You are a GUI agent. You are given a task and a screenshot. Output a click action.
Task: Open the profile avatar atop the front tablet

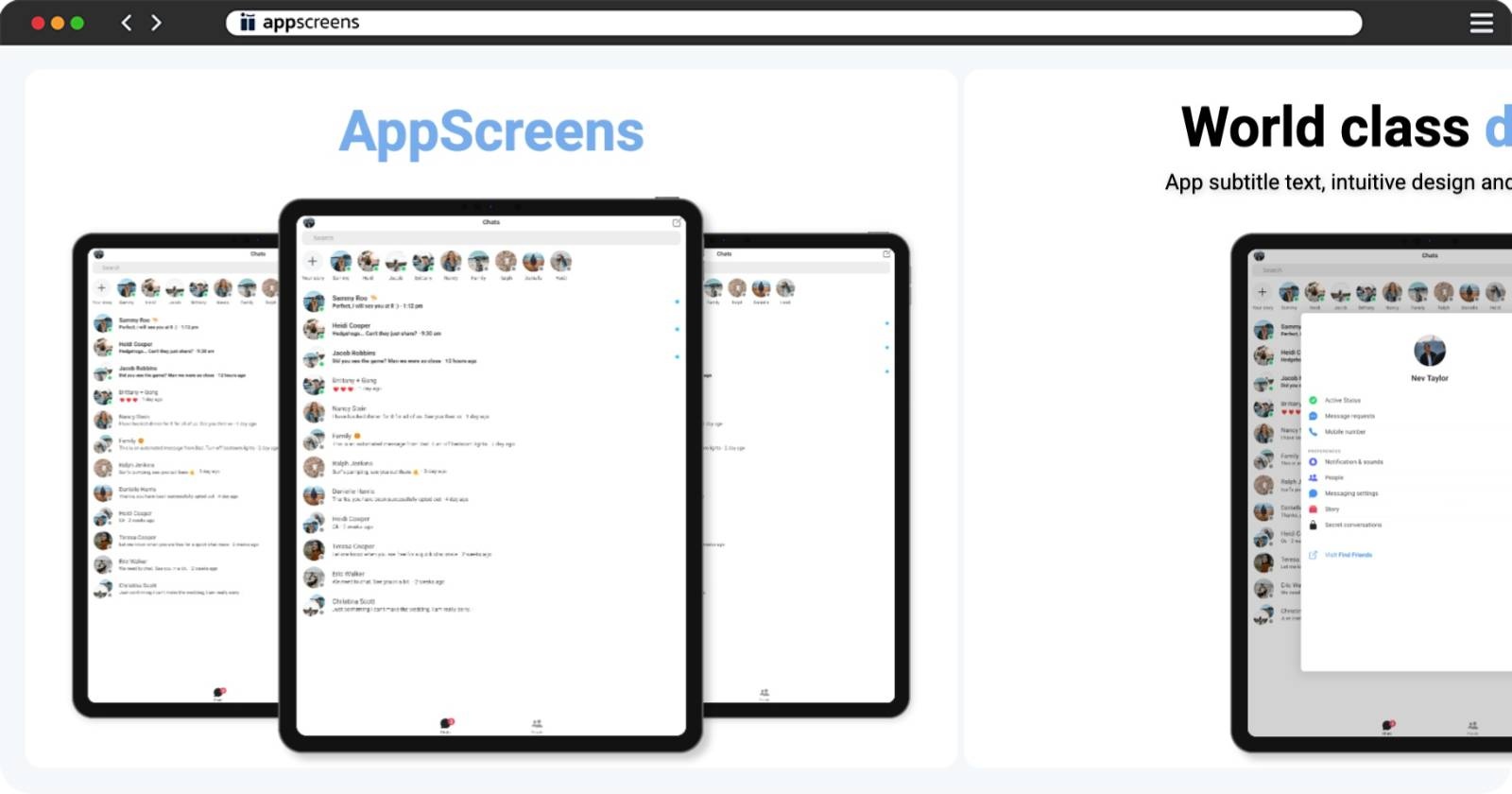[x=308, y=223]
